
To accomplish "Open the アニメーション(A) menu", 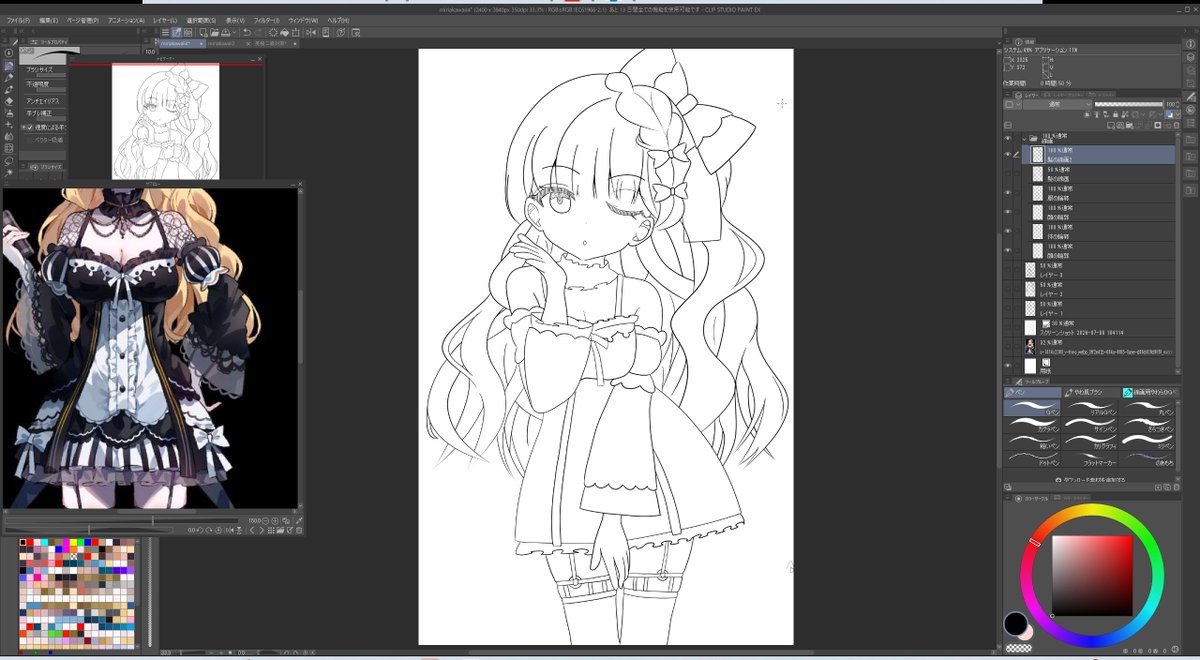I will (126, 20).
